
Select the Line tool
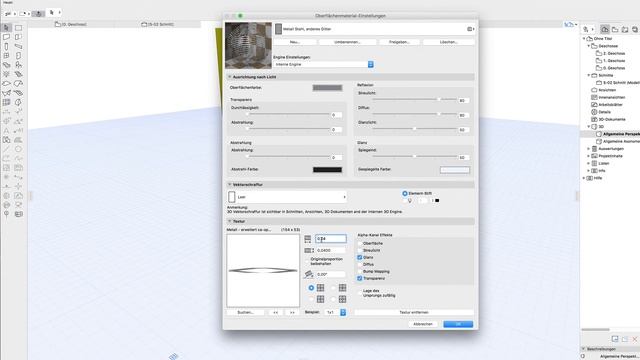pos(7,149)
